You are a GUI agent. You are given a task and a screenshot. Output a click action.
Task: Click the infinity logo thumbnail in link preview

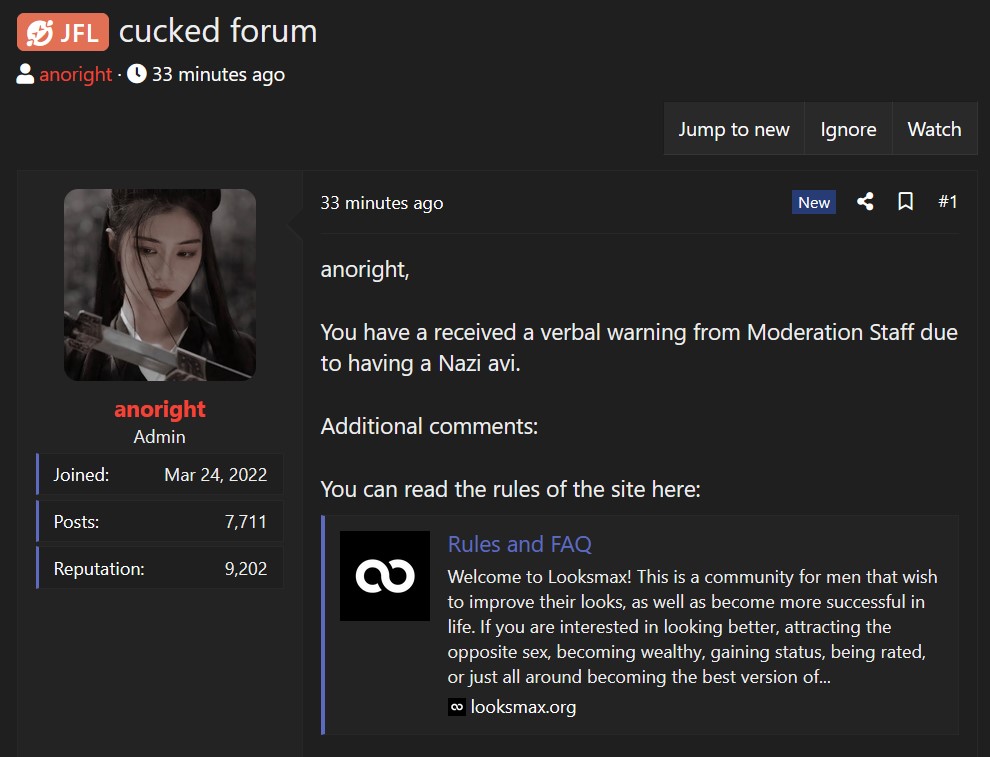pos(385,576)
